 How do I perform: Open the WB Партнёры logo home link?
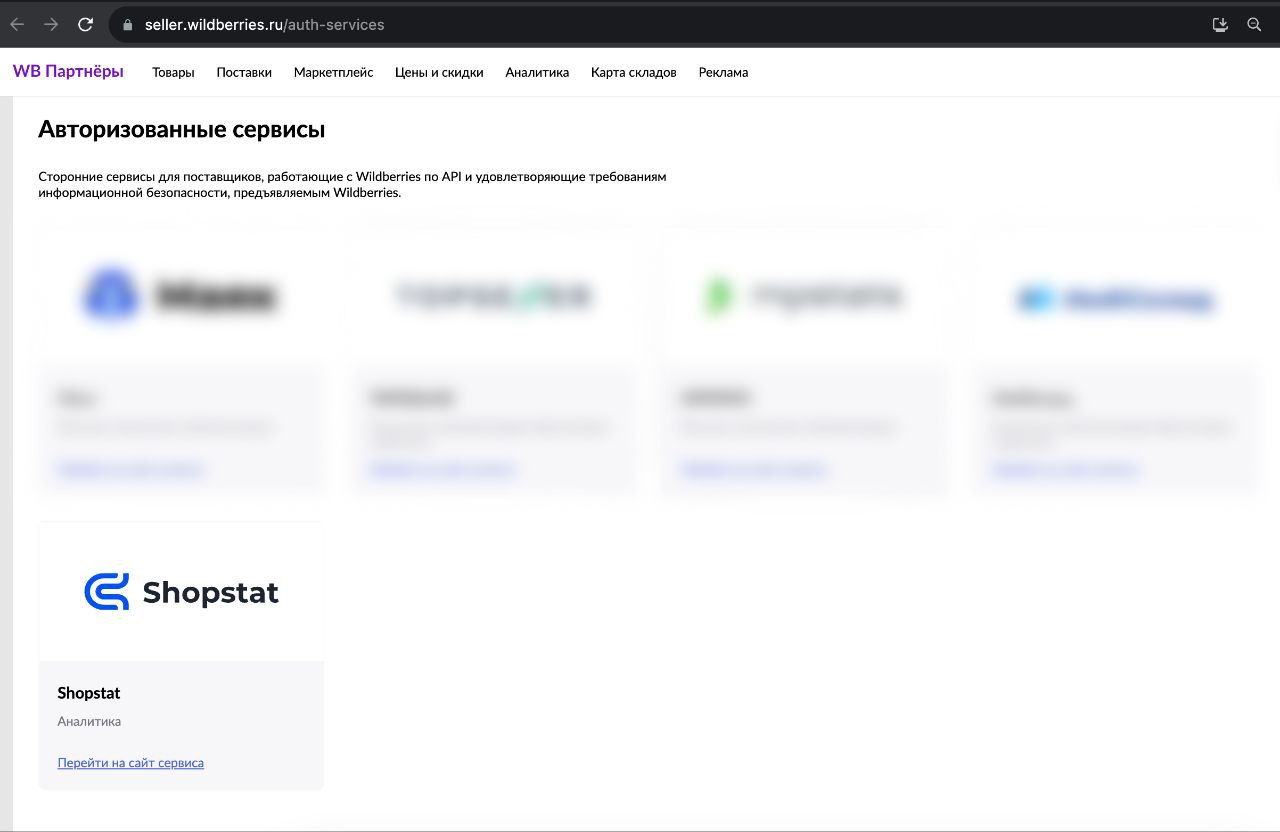point(68,71)
